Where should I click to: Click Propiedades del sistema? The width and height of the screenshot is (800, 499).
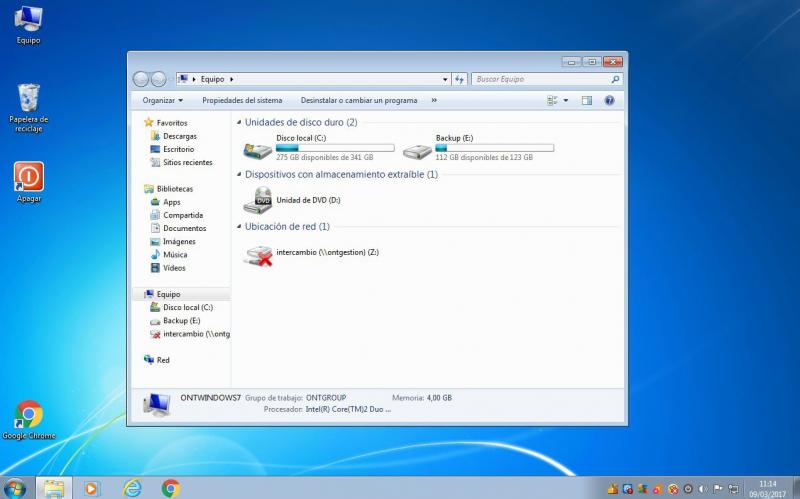click(242, 100)
